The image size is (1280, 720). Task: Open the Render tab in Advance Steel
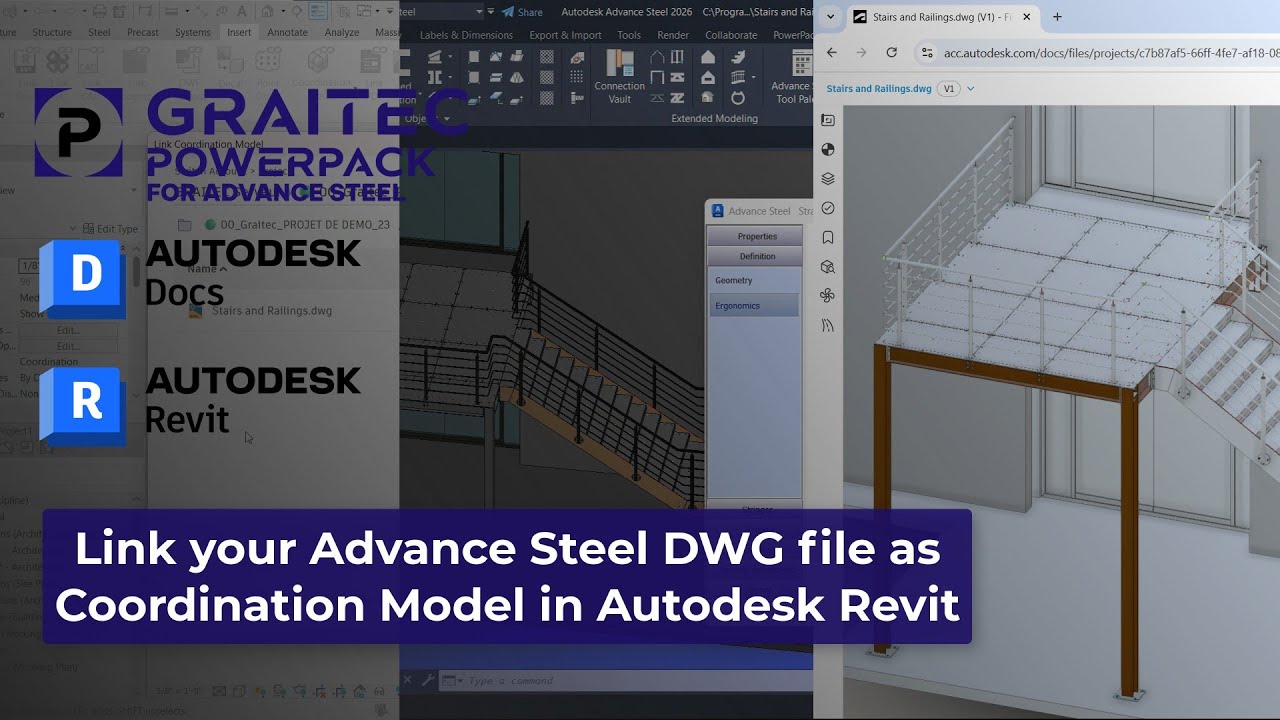(x=673, y=35)
